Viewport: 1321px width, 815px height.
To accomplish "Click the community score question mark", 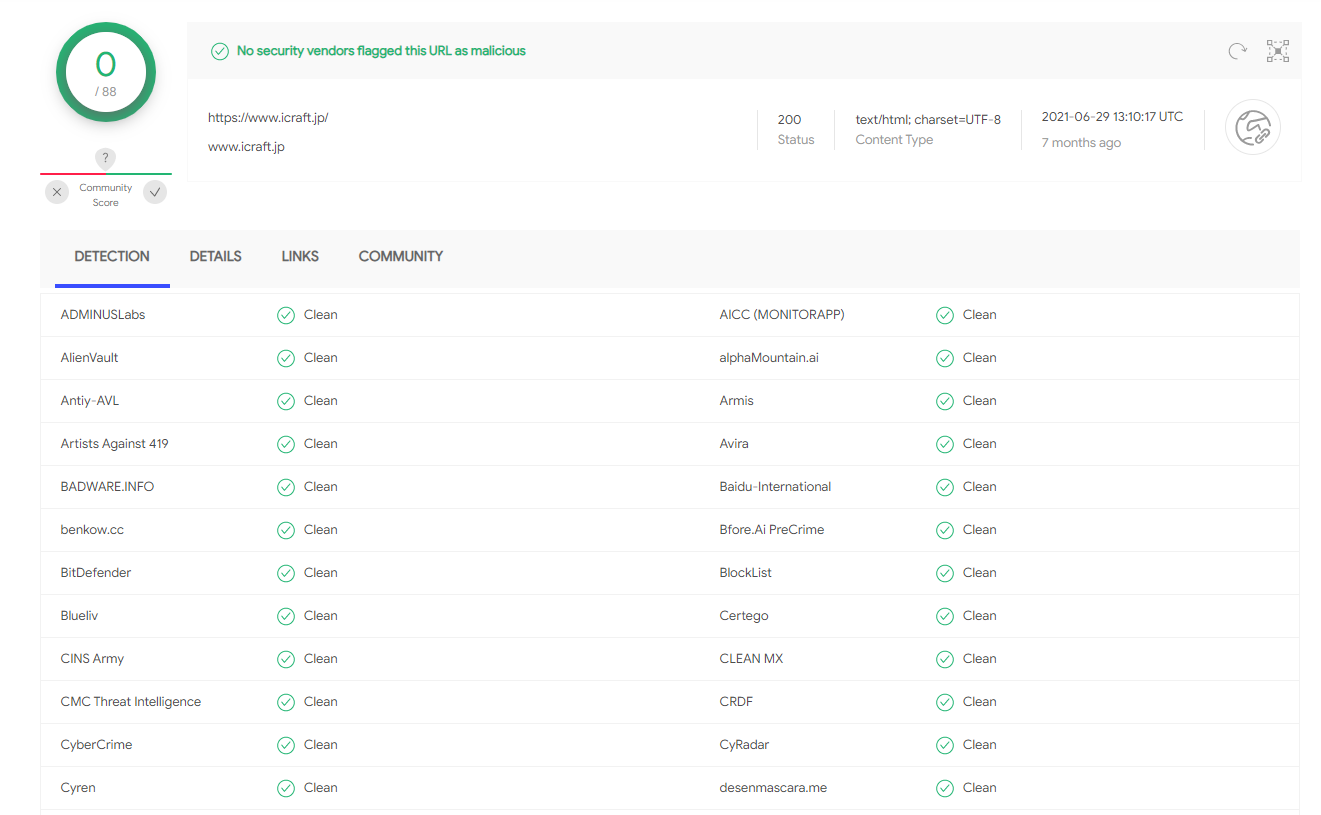I will coord(106,158).
